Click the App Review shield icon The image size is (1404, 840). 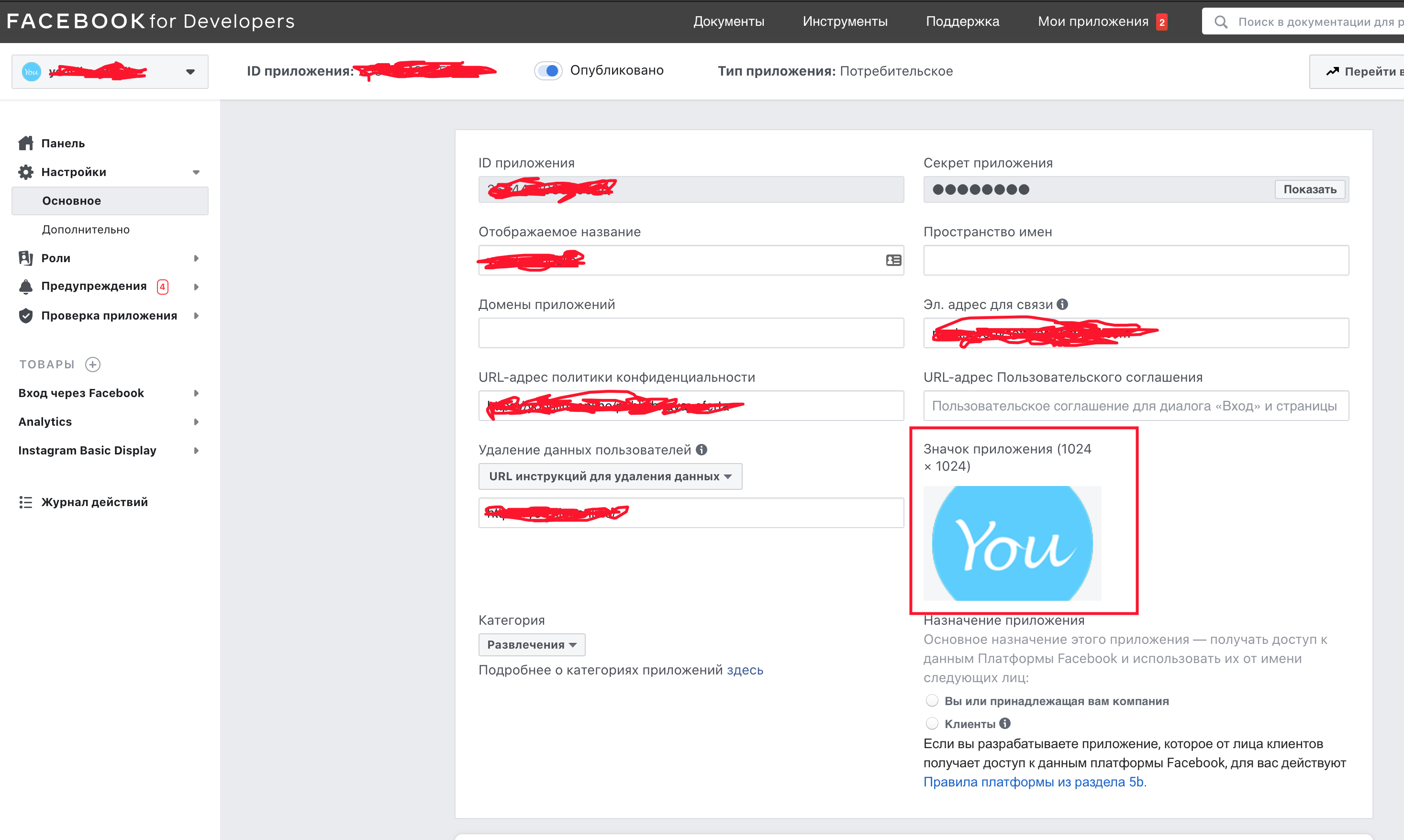pos(25,315)
